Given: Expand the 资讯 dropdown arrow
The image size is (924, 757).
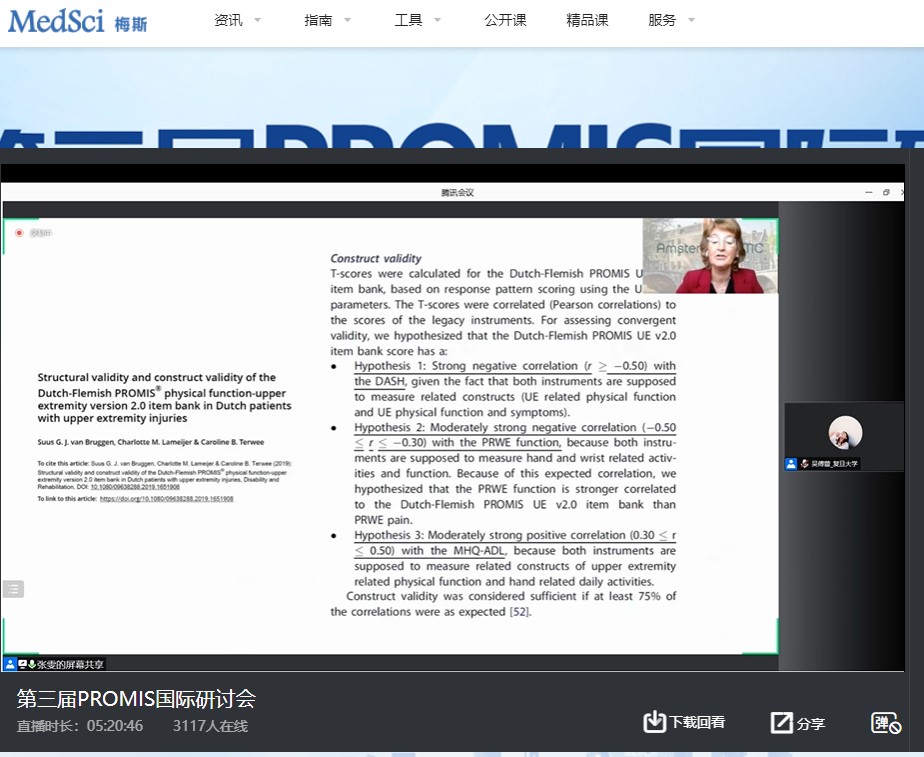Looking at the screenshot, I should click(x=257, y=20).
